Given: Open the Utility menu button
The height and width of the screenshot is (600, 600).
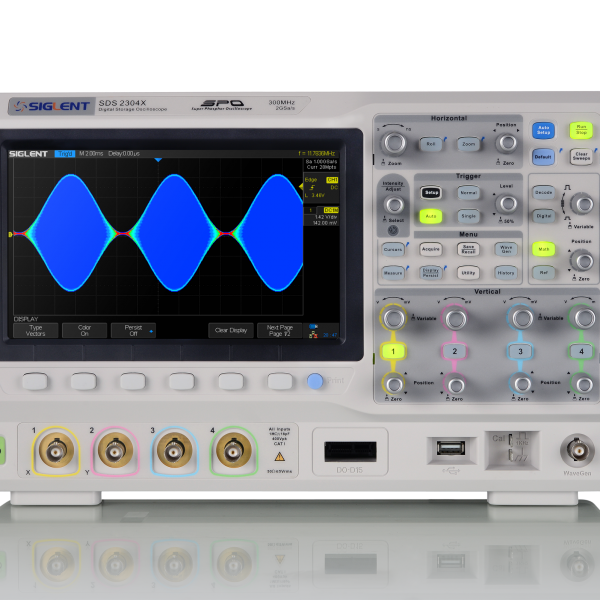Looking at the screenshot, I should tap(468, 271).
